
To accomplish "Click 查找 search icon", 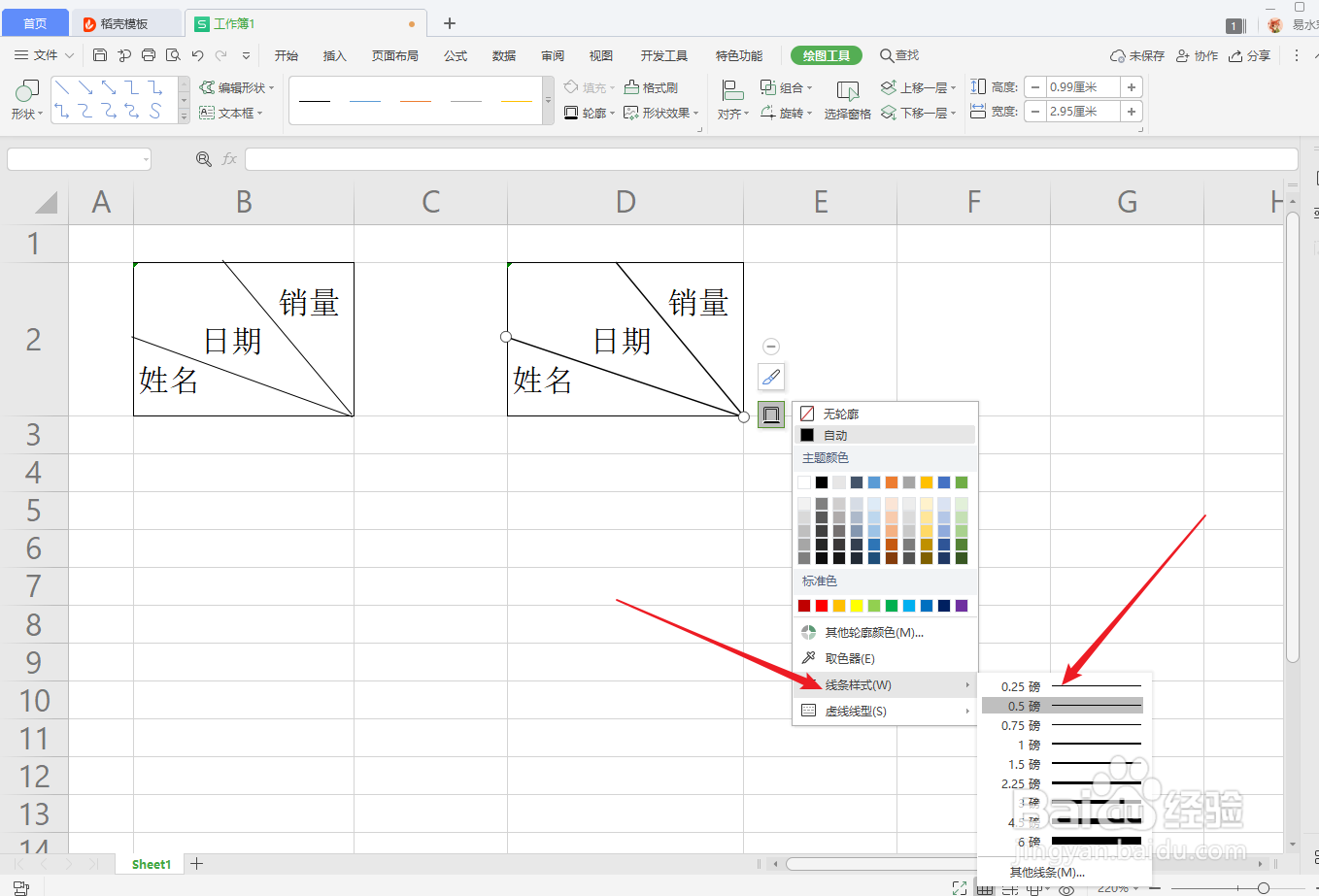I will (899, 55).
